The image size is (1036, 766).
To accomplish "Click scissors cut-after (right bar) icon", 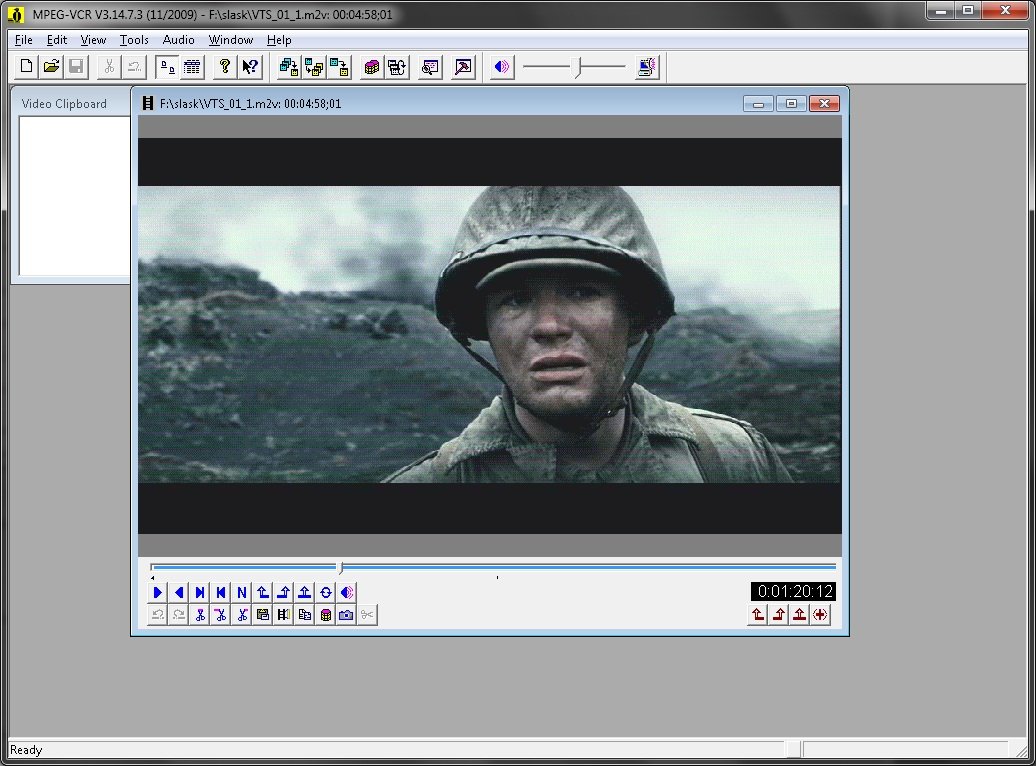I will point(242,615).
